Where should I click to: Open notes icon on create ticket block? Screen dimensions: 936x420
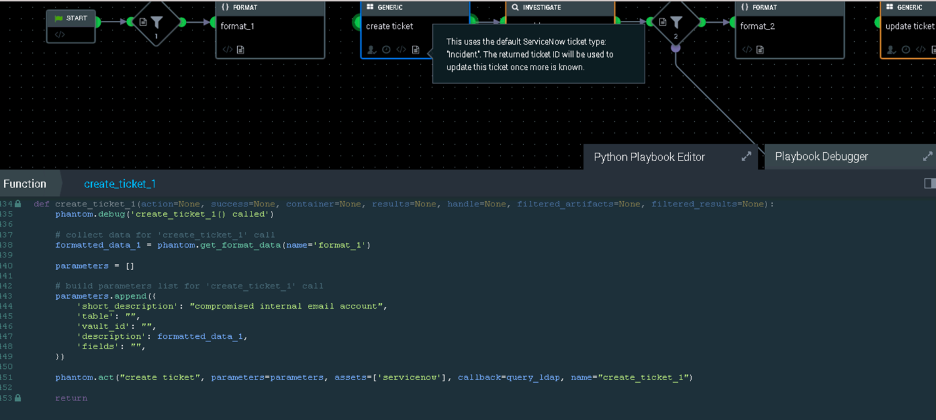(x=416, y=49)
